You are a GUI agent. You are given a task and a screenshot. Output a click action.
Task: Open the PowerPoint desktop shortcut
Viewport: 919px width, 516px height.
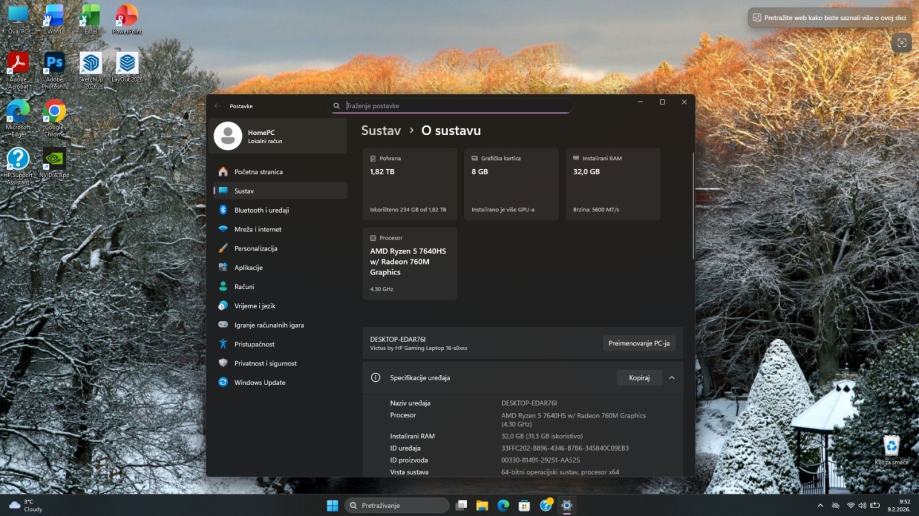(127, 18)
